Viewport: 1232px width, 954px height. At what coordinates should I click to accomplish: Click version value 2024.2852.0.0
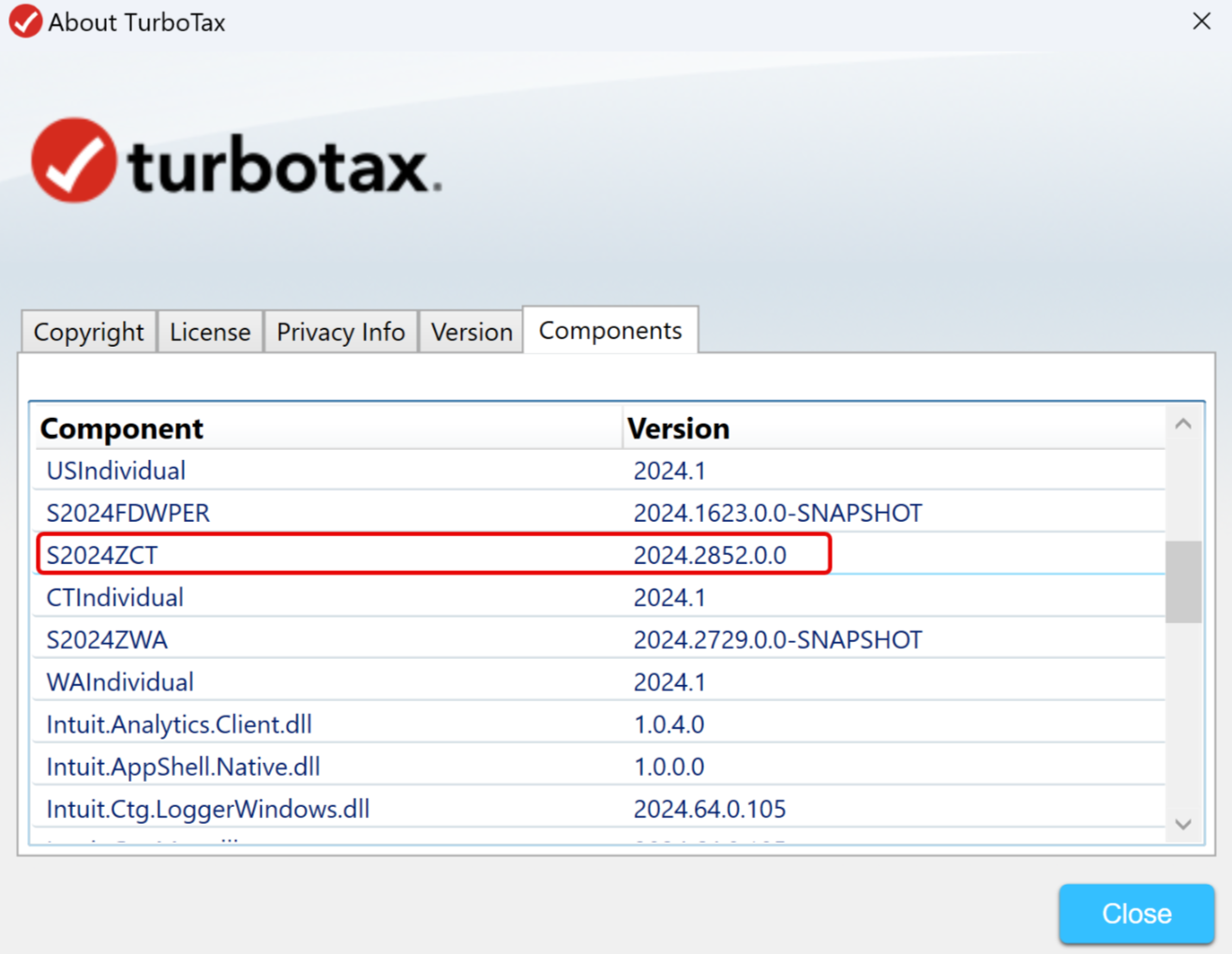710,556
